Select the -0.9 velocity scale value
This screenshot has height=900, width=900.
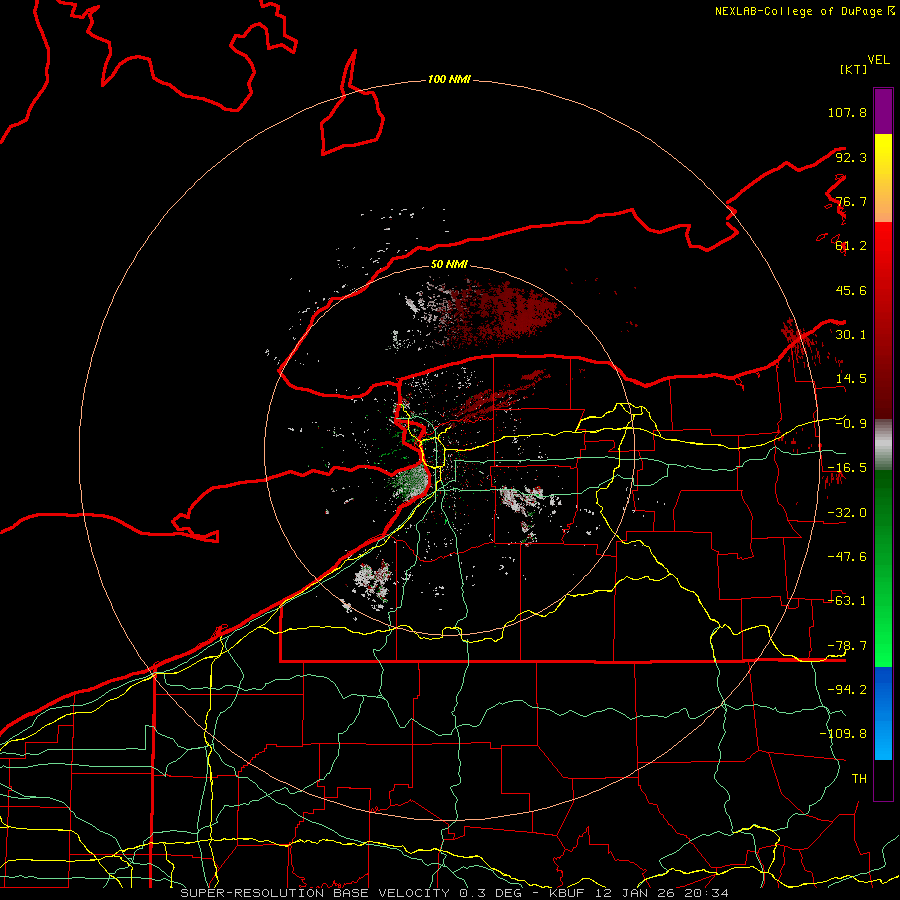(851, 424)
